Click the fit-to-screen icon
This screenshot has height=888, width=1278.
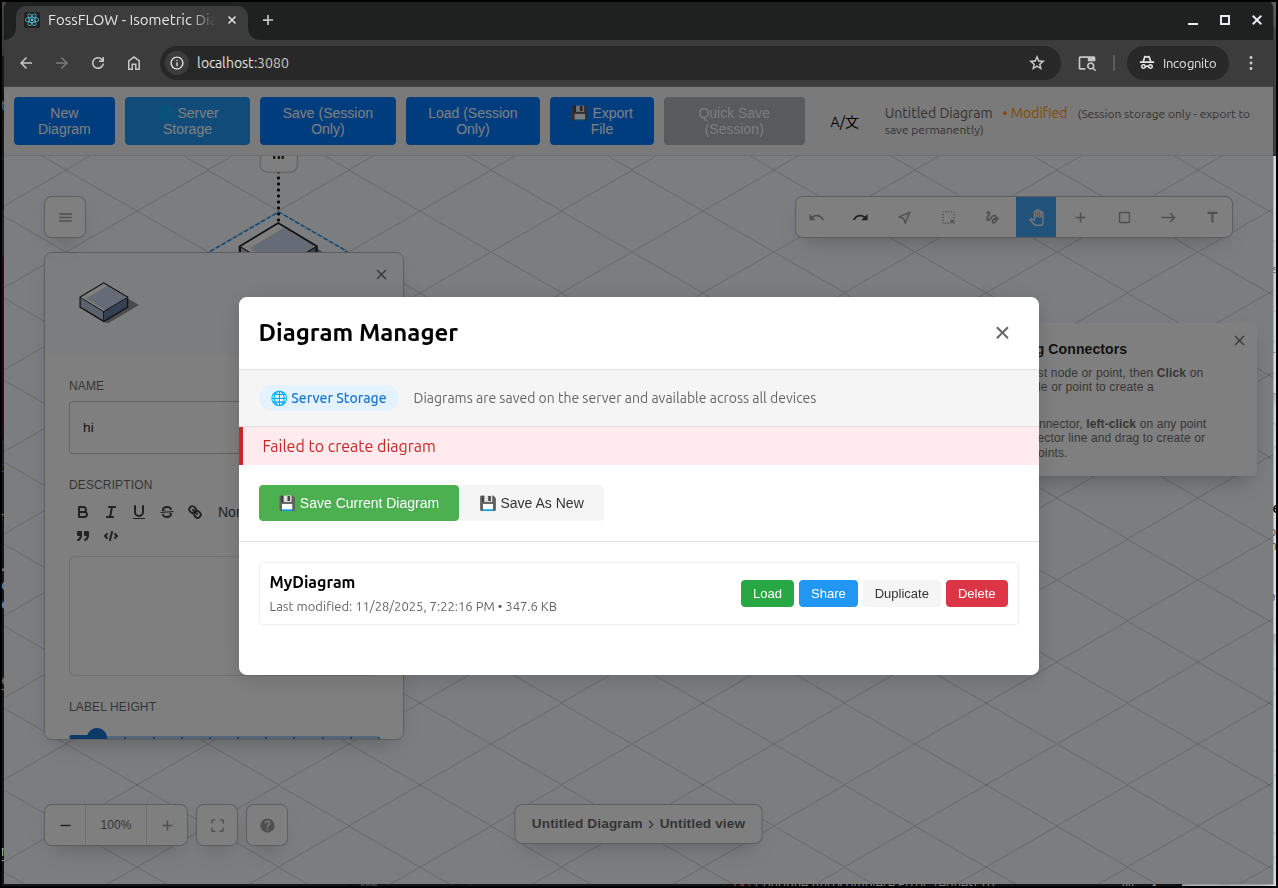click(x=217, y=825)
